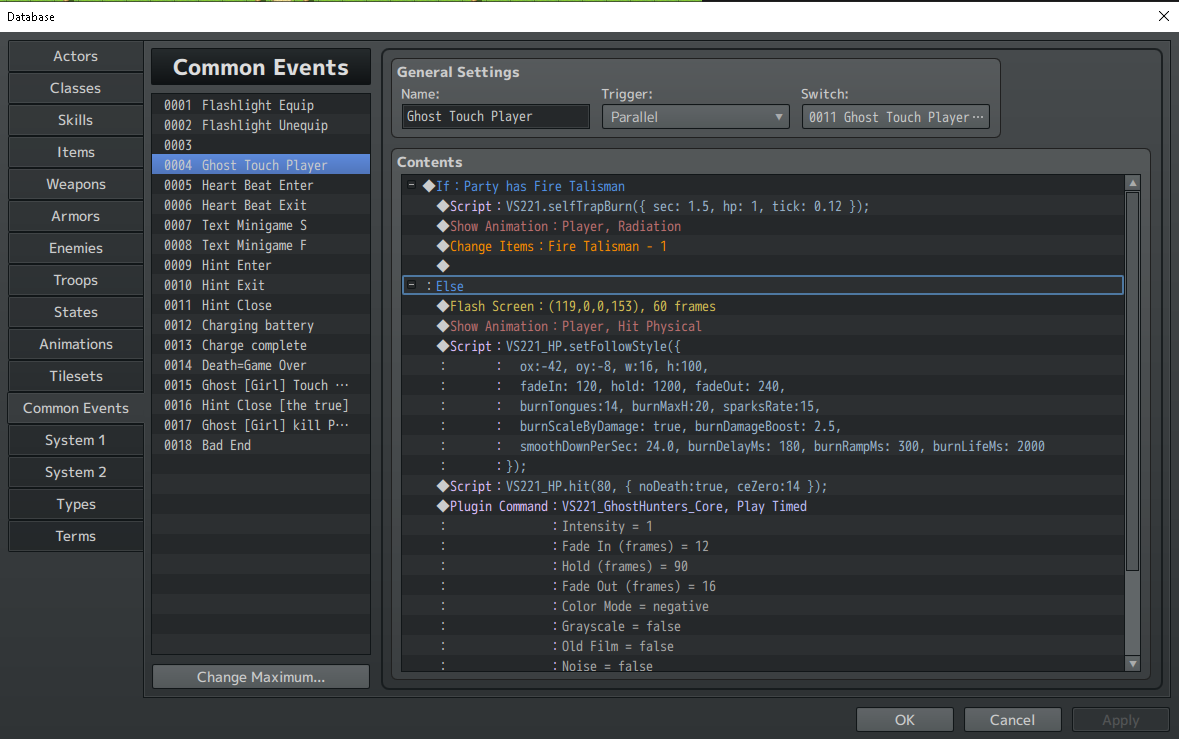This screenshot has height=739, width=1179.
Task: Click the Change Maximum button
Action: 261,677
